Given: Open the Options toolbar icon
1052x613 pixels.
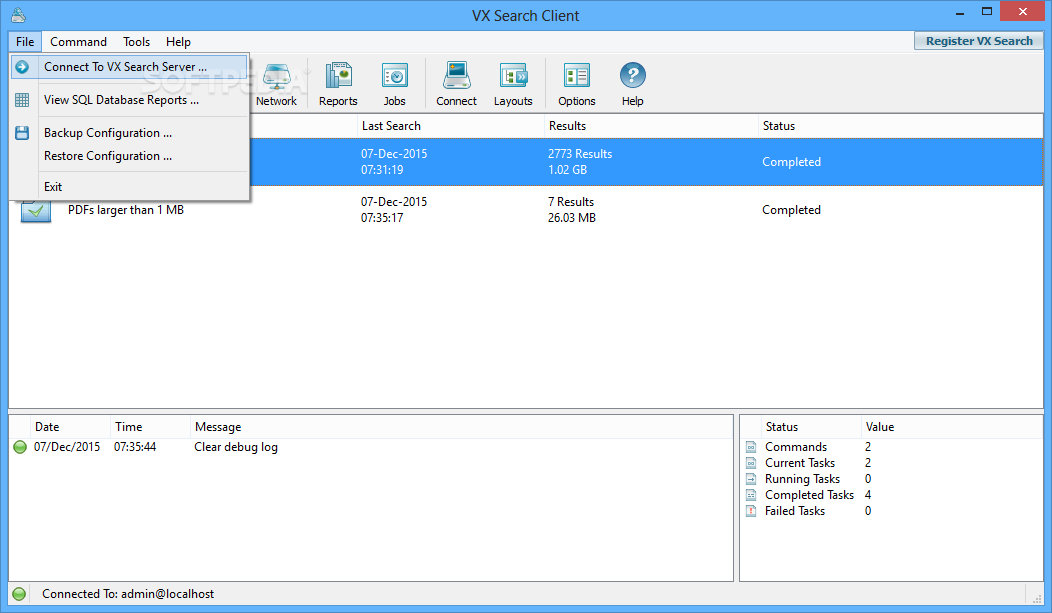Looking at the screenshot, I should [x=576, y=85].
